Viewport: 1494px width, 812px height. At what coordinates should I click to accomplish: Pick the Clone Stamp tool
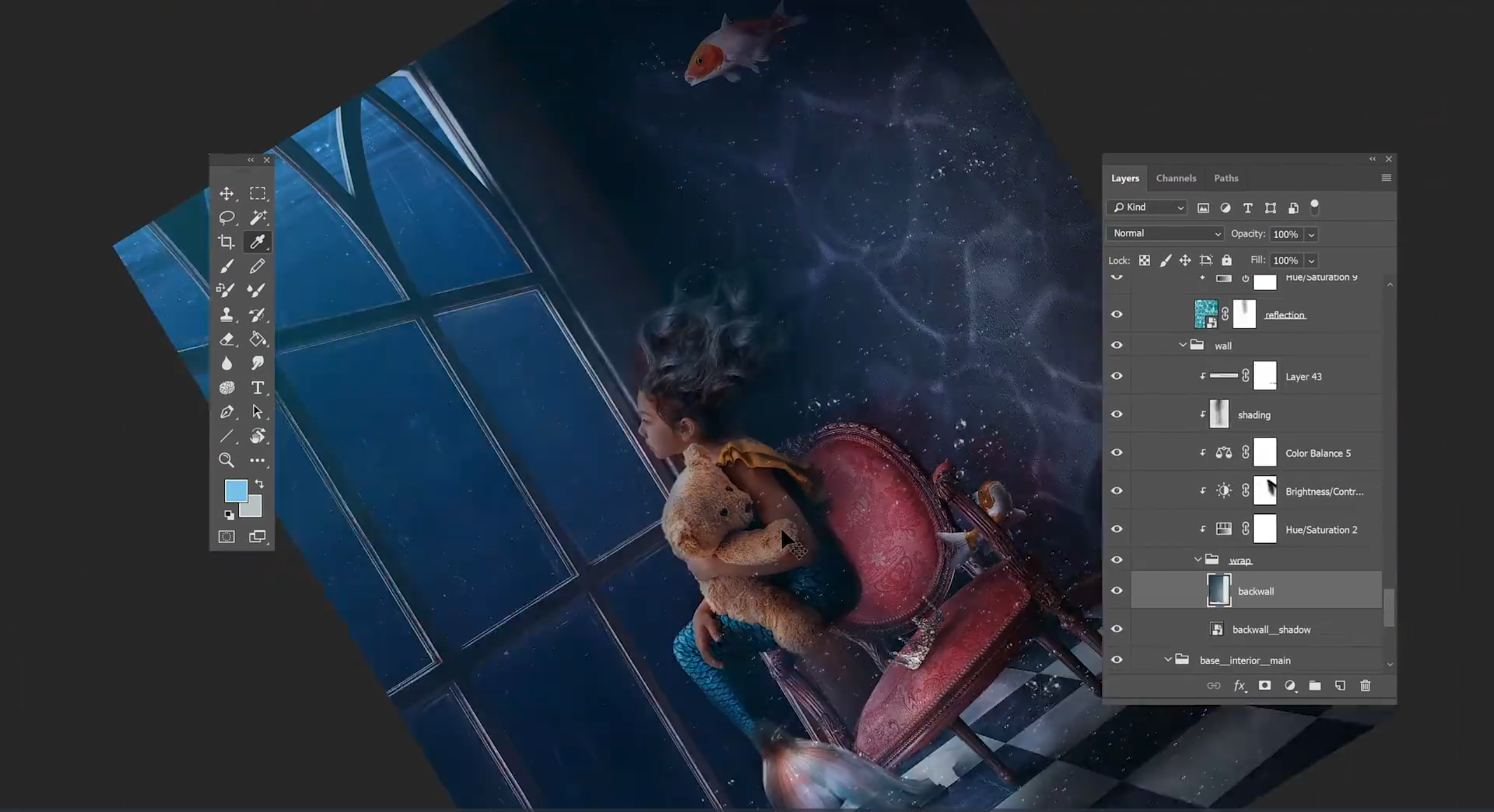(x=226, y=314)
